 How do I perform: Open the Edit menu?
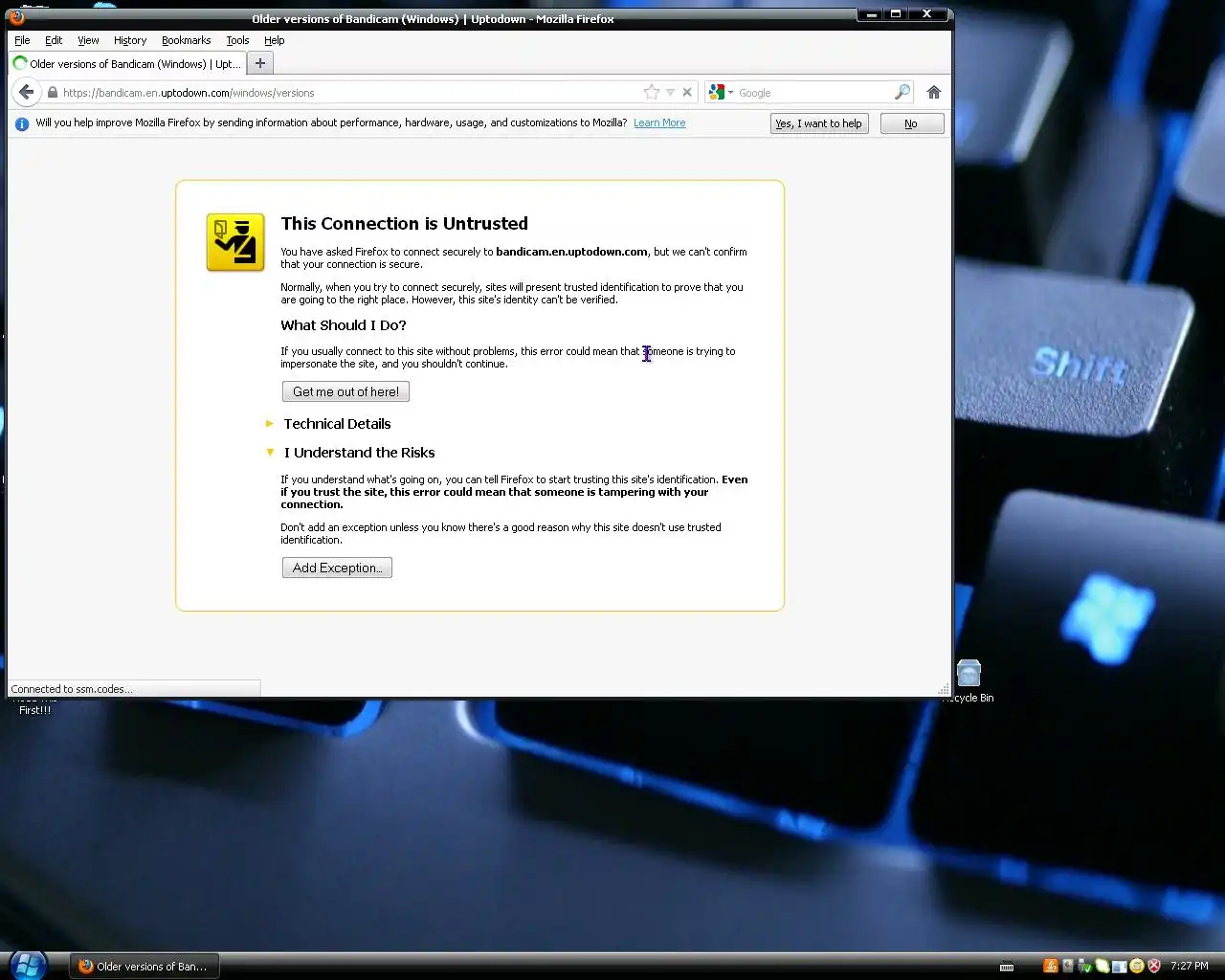pos(54,40)
